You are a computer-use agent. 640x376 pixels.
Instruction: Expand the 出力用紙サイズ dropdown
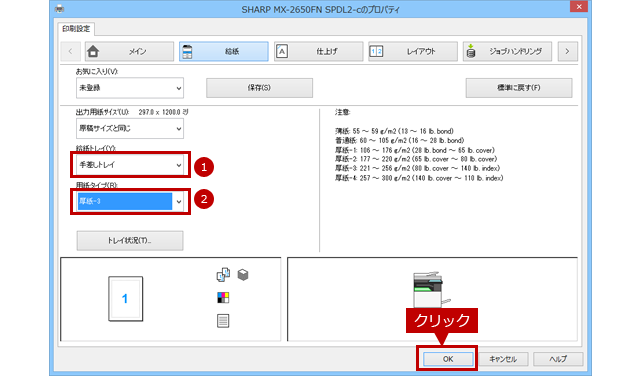point(130,129)
